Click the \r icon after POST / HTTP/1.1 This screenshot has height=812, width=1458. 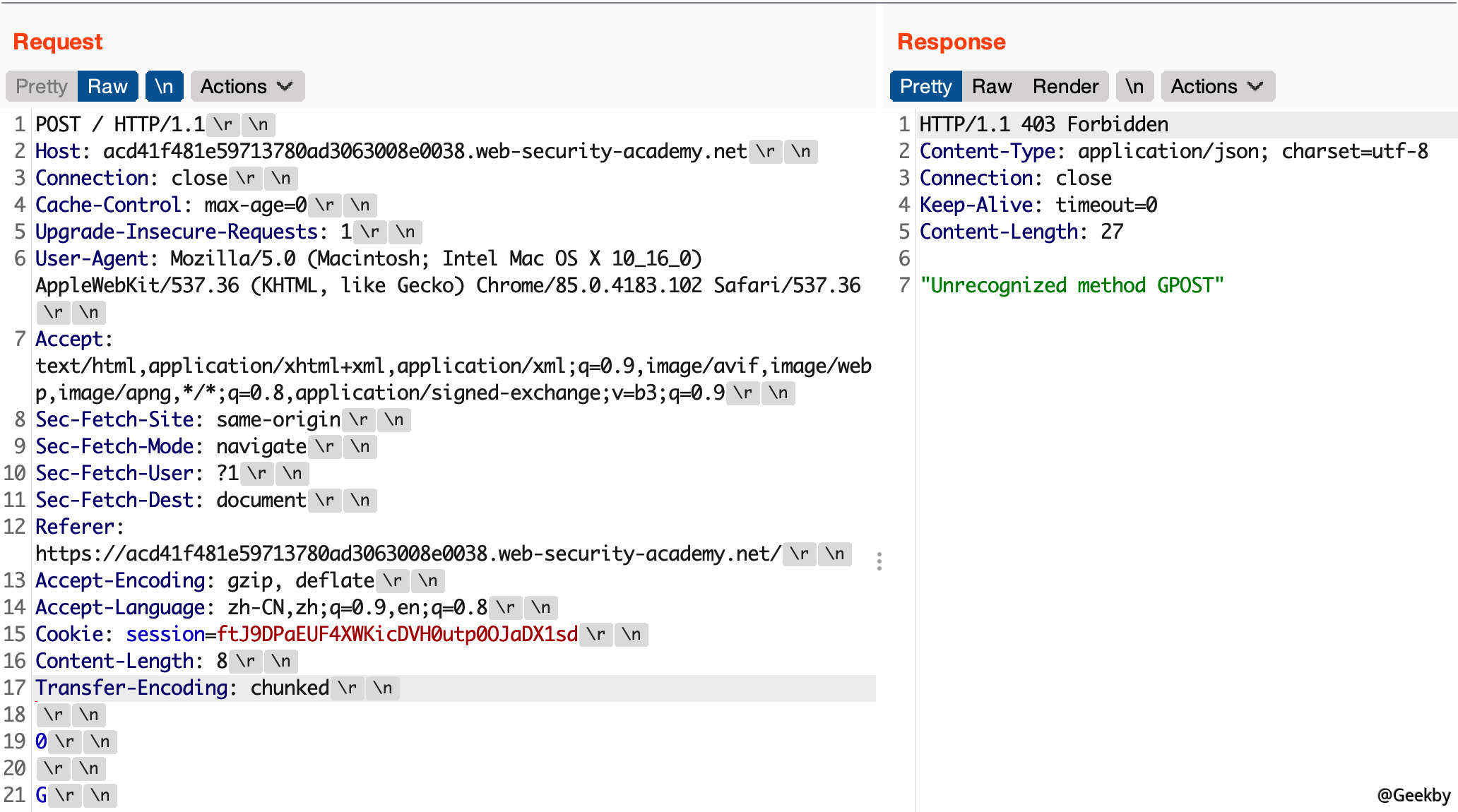223,124
